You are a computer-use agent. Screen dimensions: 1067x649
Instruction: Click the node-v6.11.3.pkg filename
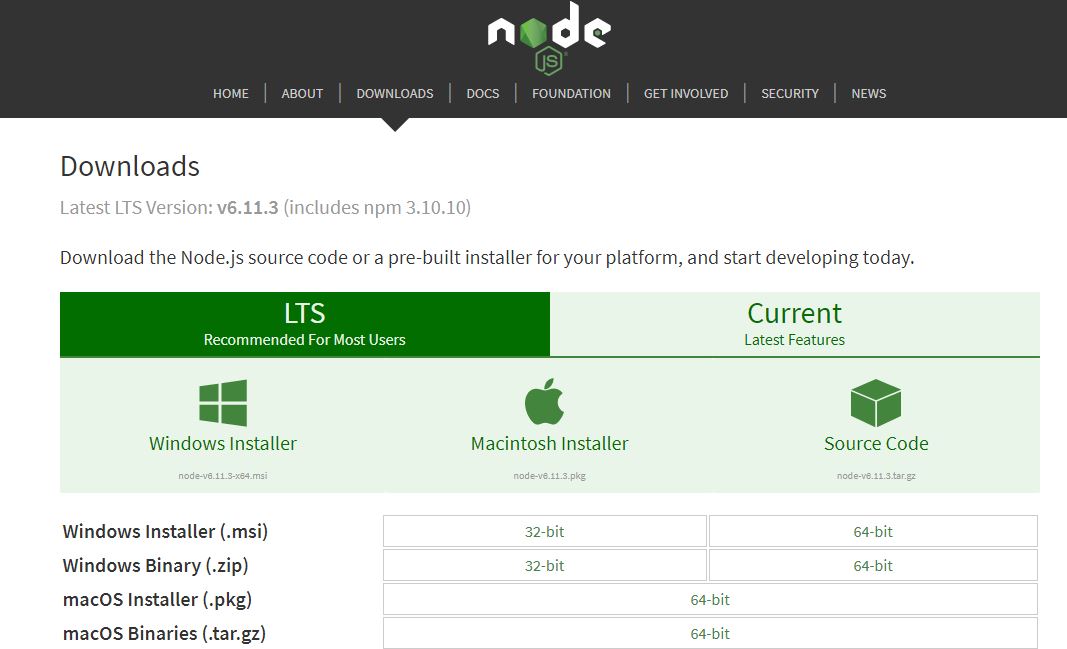549,476
